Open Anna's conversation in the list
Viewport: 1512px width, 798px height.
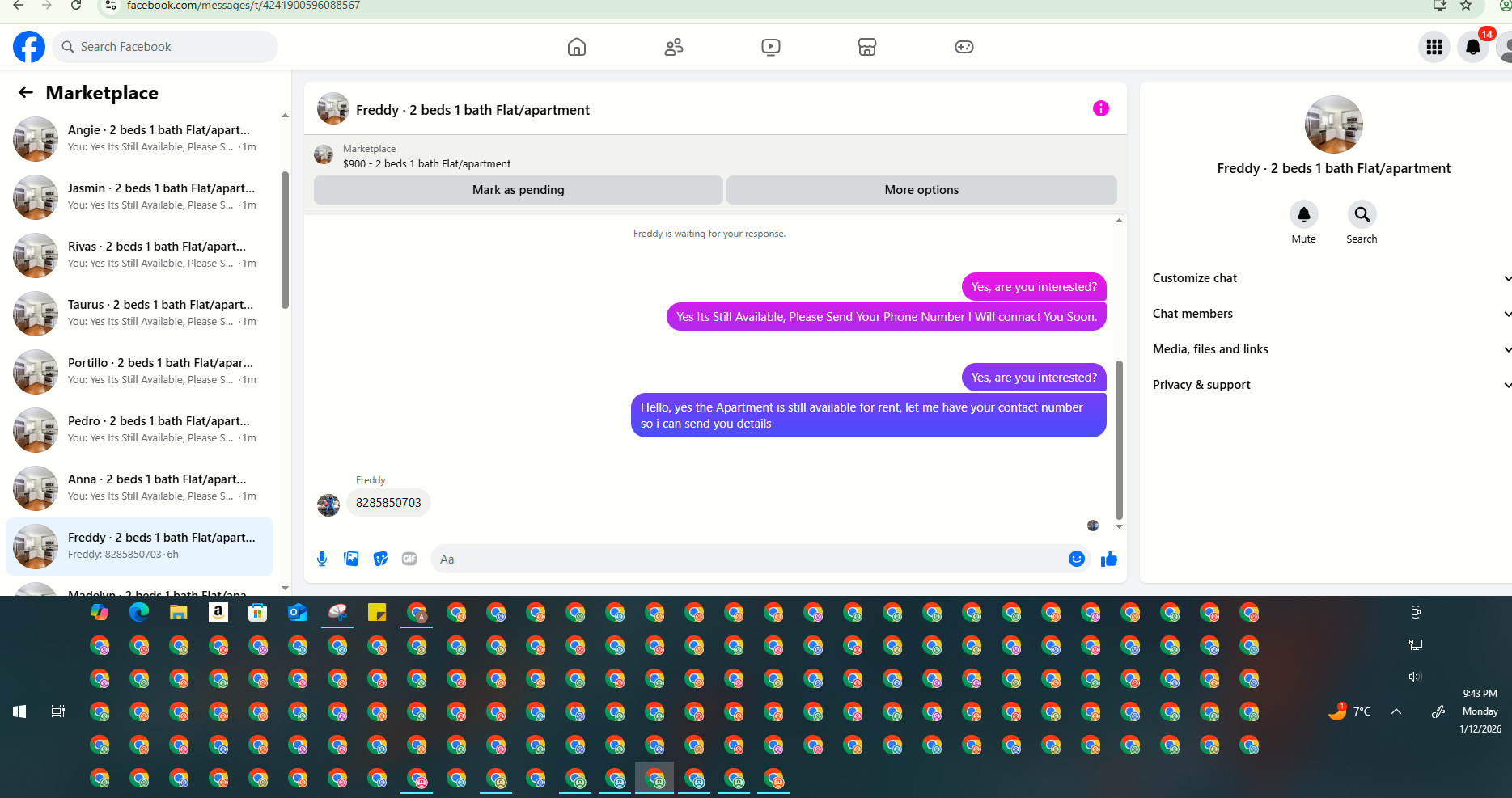(139, 488)
